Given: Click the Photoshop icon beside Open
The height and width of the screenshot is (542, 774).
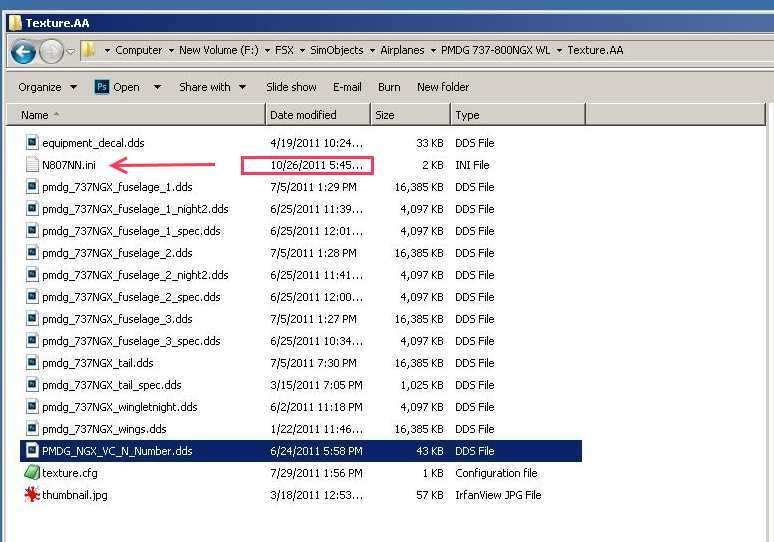Looking at the screenshot, I should (x=102, y=87).
